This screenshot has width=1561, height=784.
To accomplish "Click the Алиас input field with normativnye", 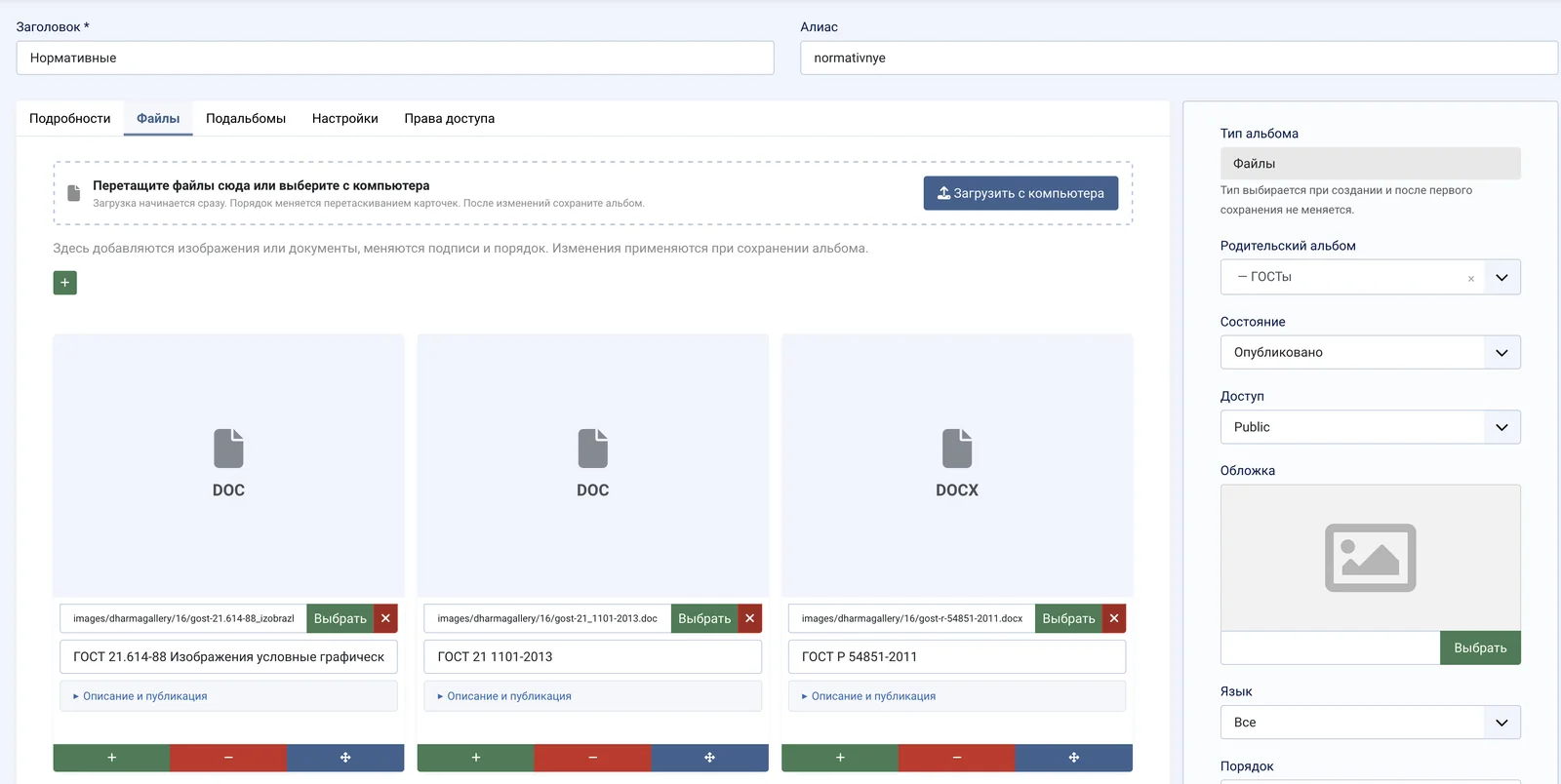I will pyautogui.click(x=1179, y=58).
